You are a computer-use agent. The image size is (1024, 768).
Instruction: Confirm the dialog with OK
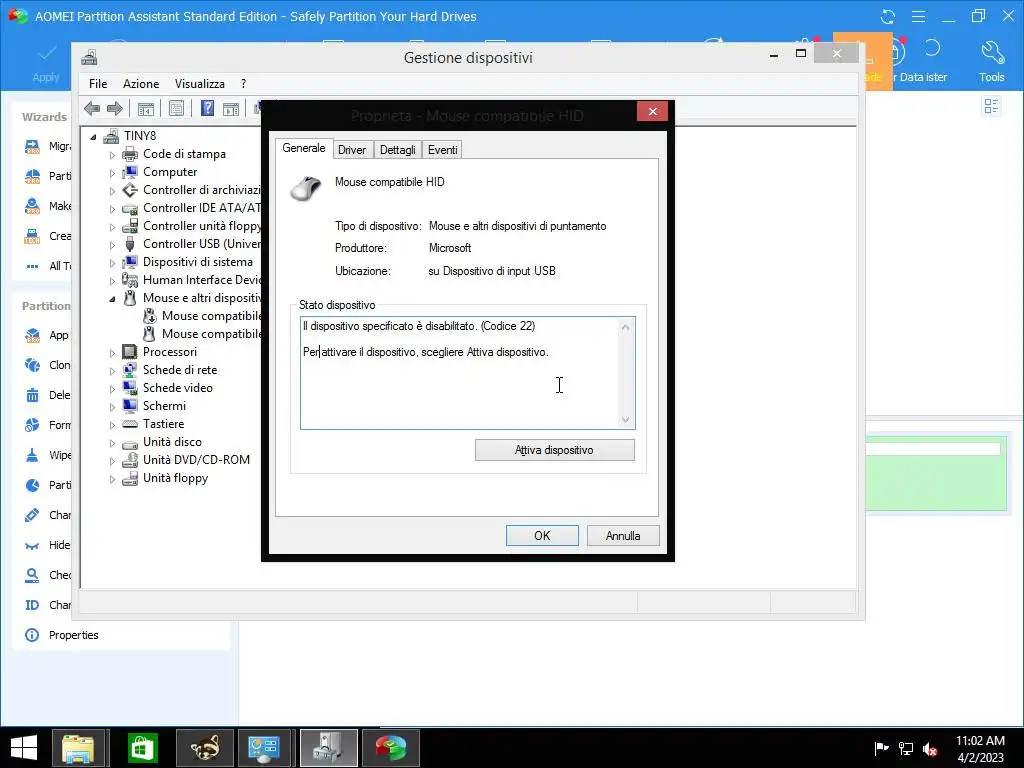pos(542,536)
